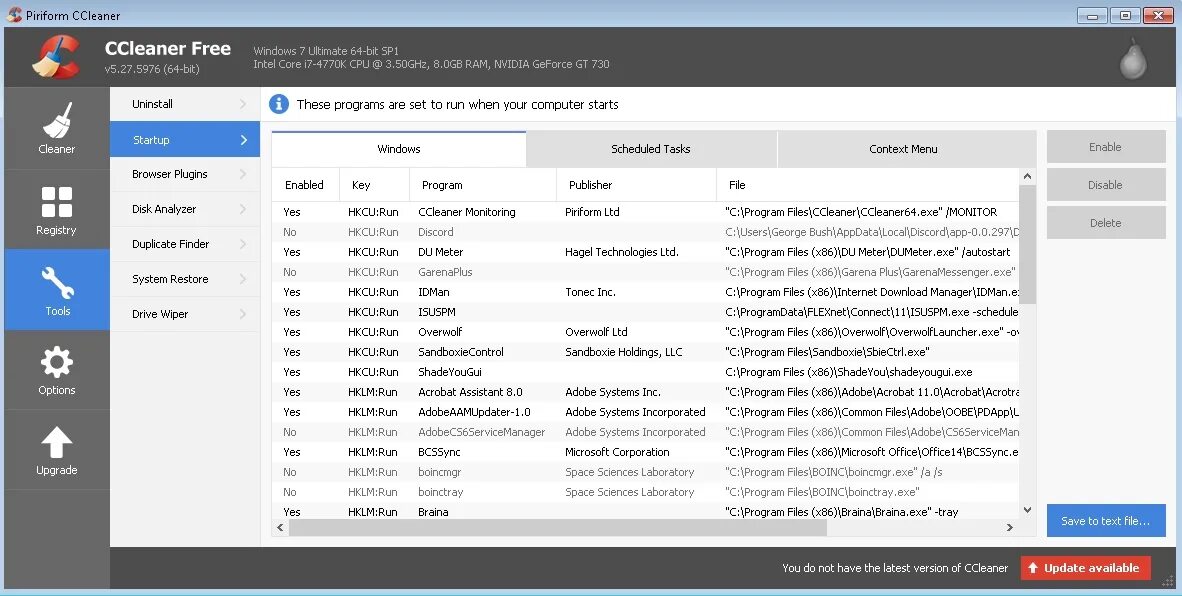This screenshot has width=1182, height=596.
Task: Click the vertical scrollbar up arrow
Action: point(1027,176)
